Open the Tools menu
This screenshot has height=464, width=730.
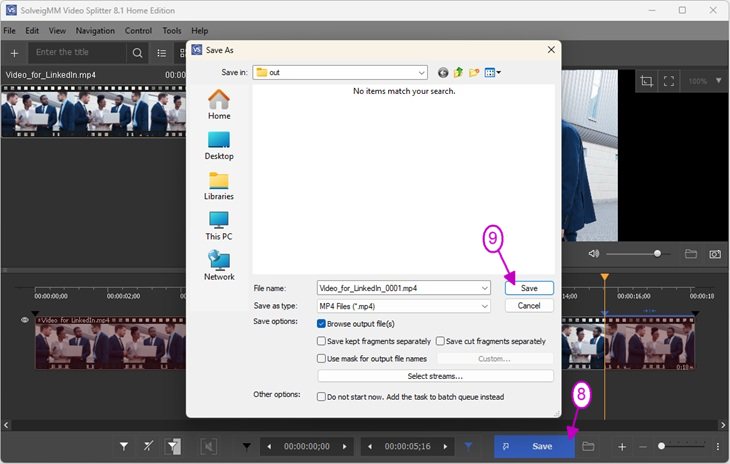(172, 31)
